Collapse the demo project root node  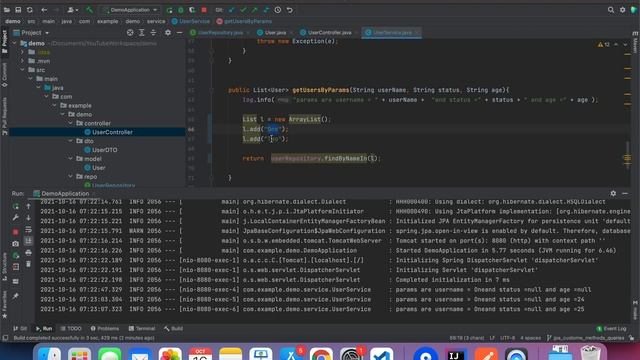(14, 43)
